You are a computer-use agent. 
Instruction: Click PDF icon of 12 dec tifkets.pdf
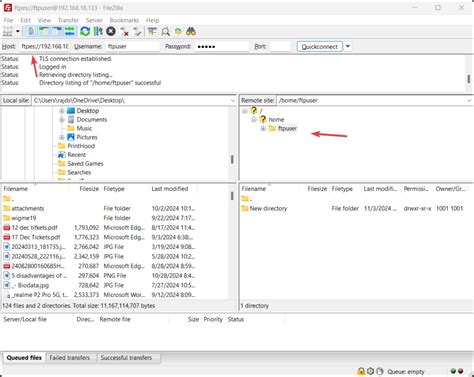pos(7,228)
